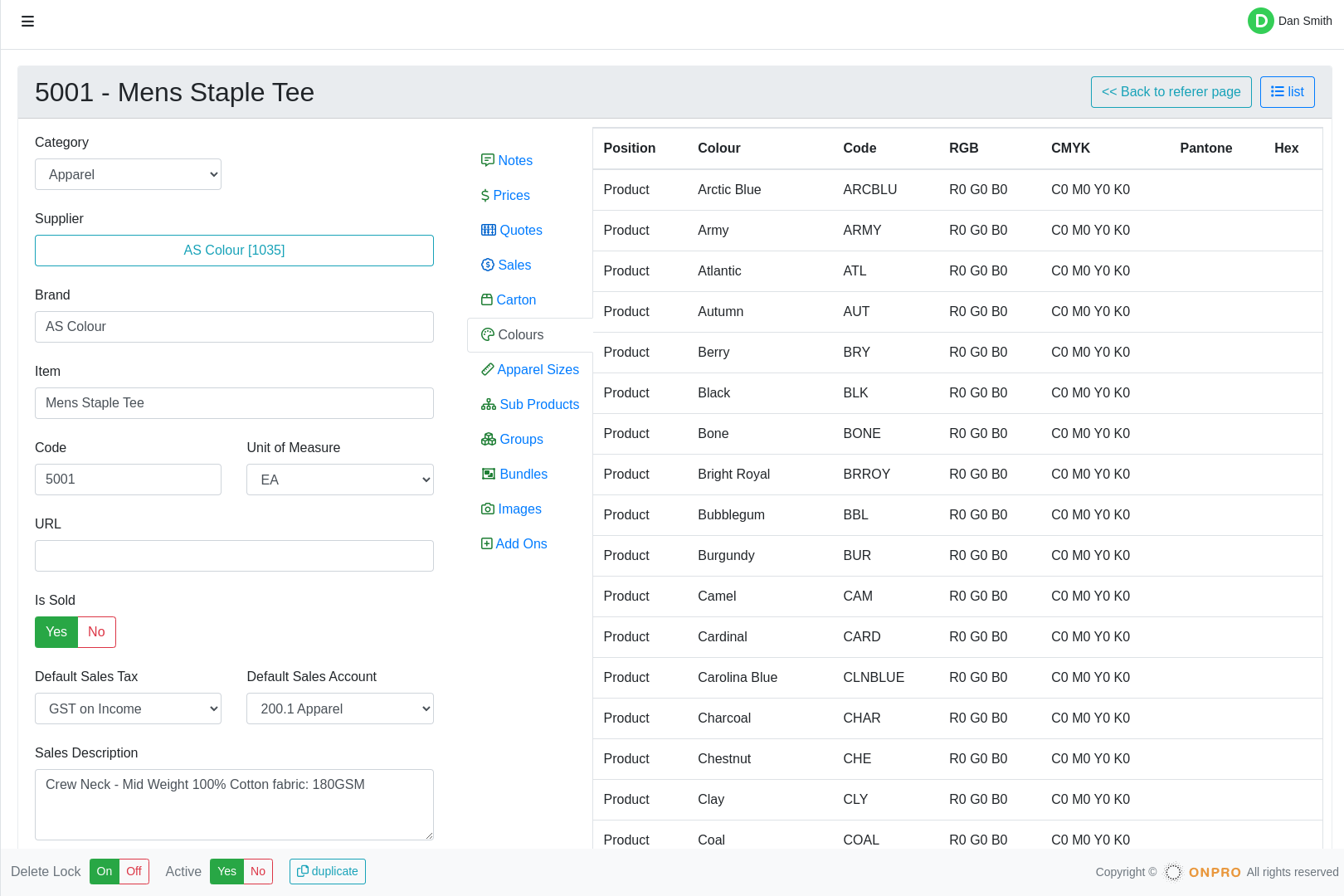The width and height of the screenshot is (1344, 896).
Task: Click the Groups boxes icon
Action: tap(489, 439)
